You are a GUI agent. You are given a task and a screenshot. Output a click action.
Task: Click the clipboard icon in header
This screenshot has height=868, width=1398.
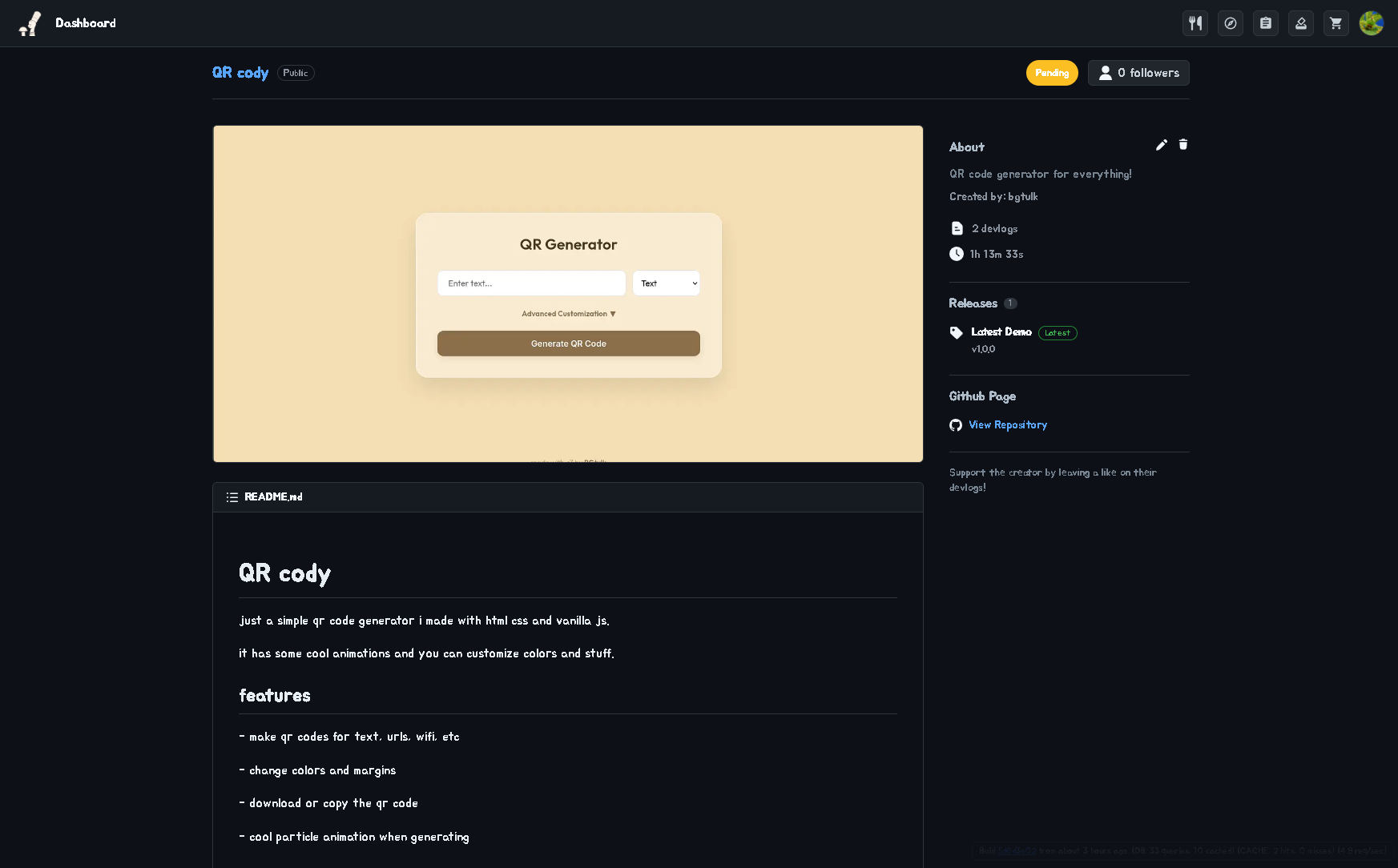point(1266,23)
